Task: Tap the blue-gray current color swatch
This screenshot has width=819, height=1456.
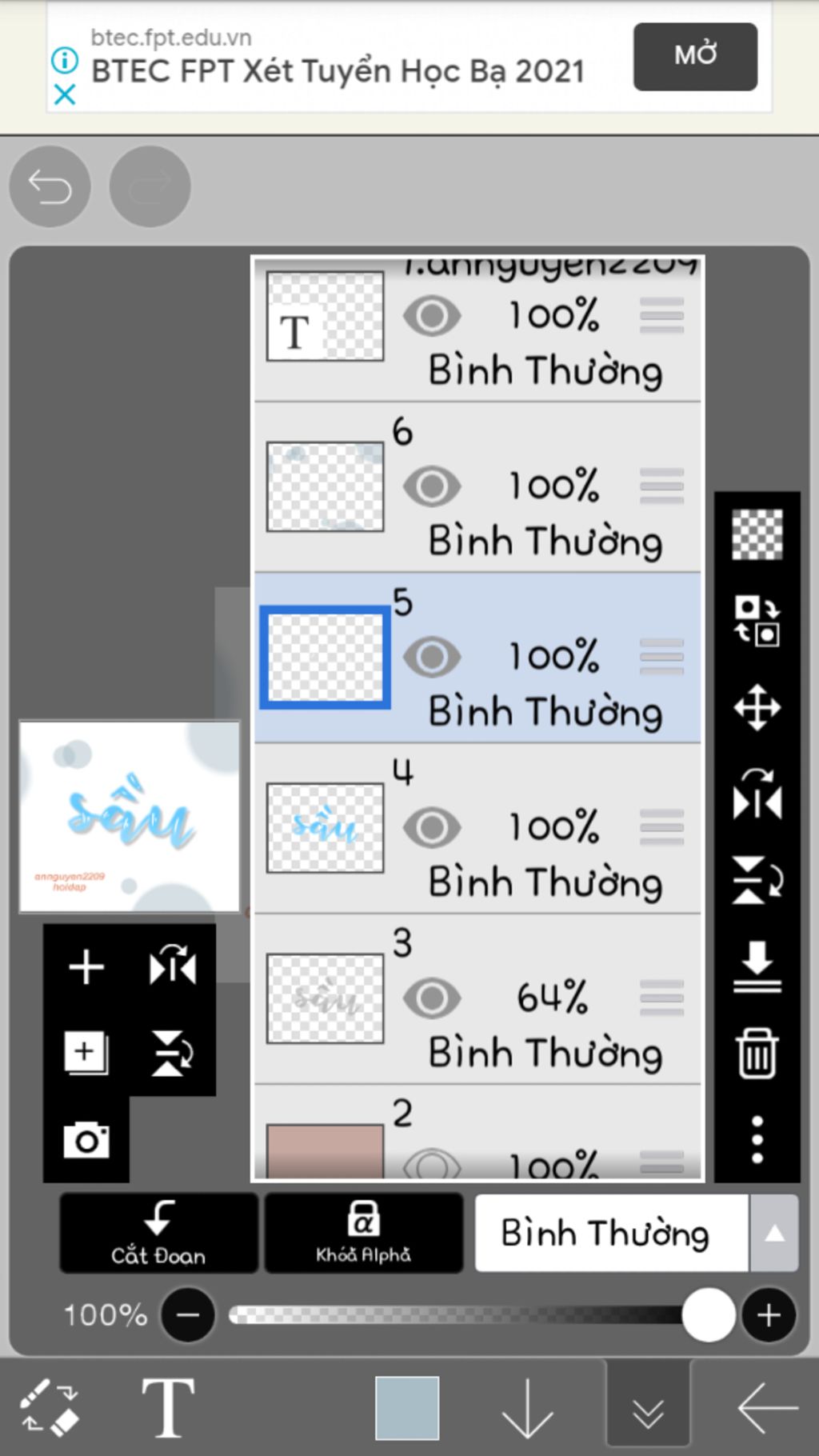Action: tap(407, 1408)
